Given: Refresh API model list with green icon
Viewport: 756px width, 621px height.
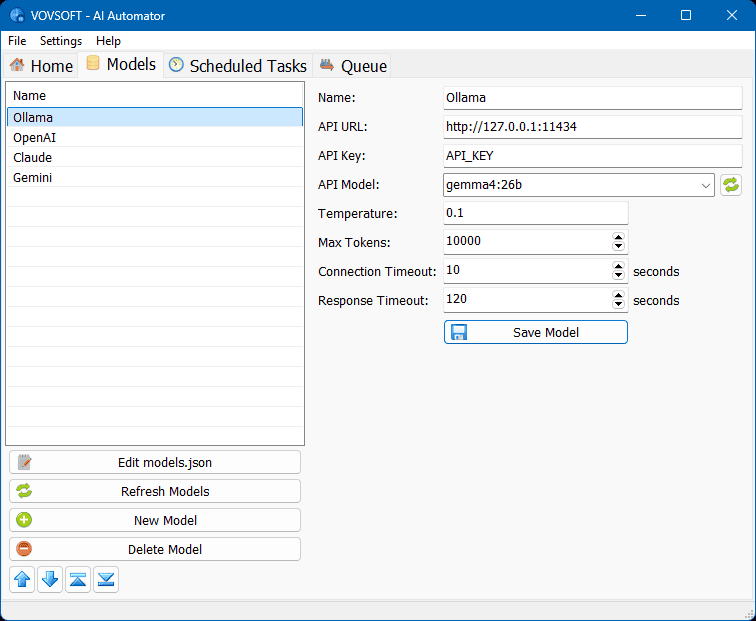Looking at the screenshot, I should pyautogui.click(x=731, y=185).
